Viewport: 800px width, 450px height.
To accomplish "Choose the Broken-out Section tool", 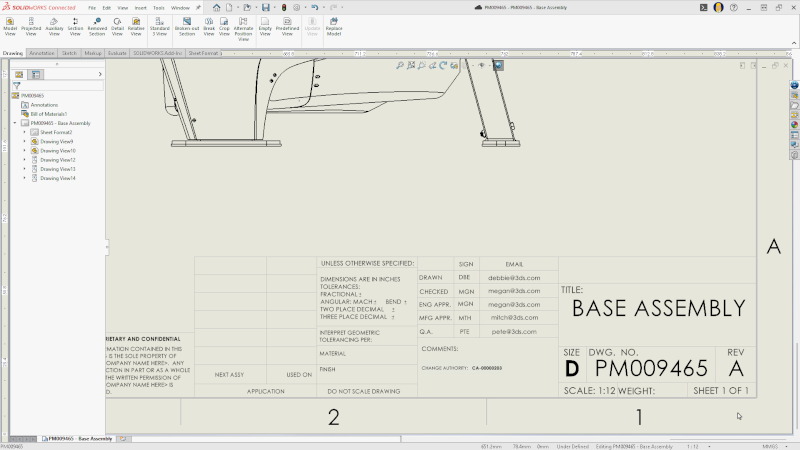I will click(186, 24).
